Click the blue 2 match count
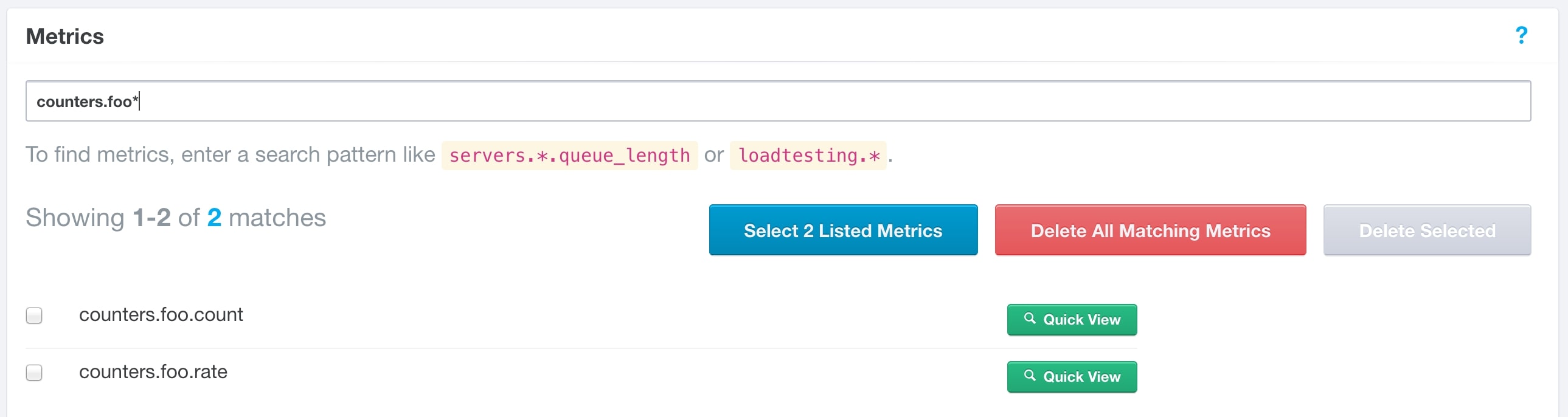Viewport: 1568px width, 417px height. (x=214, y=218)
